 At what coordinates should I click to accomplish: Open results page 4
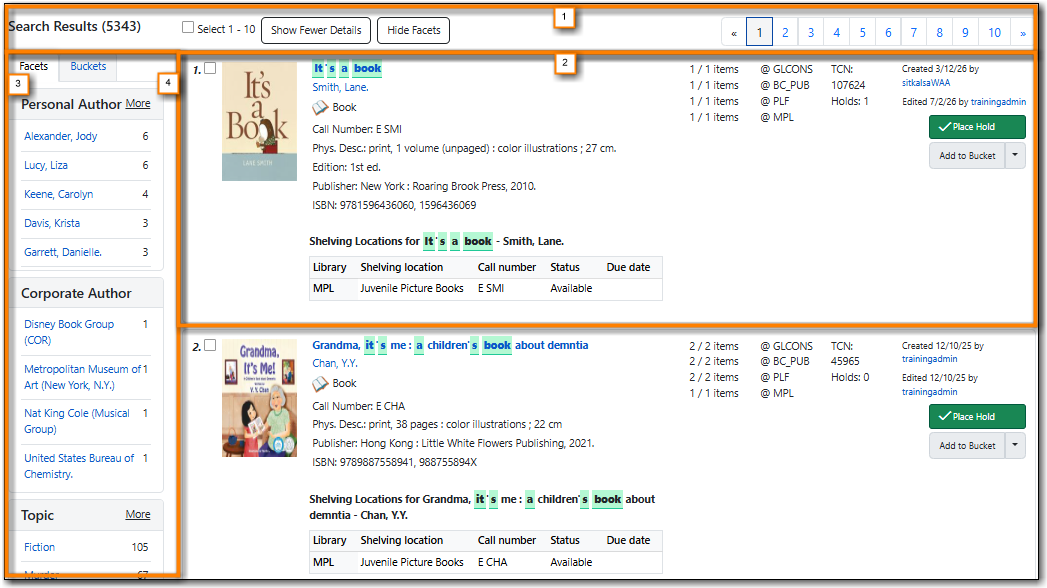tap(836, 32)
